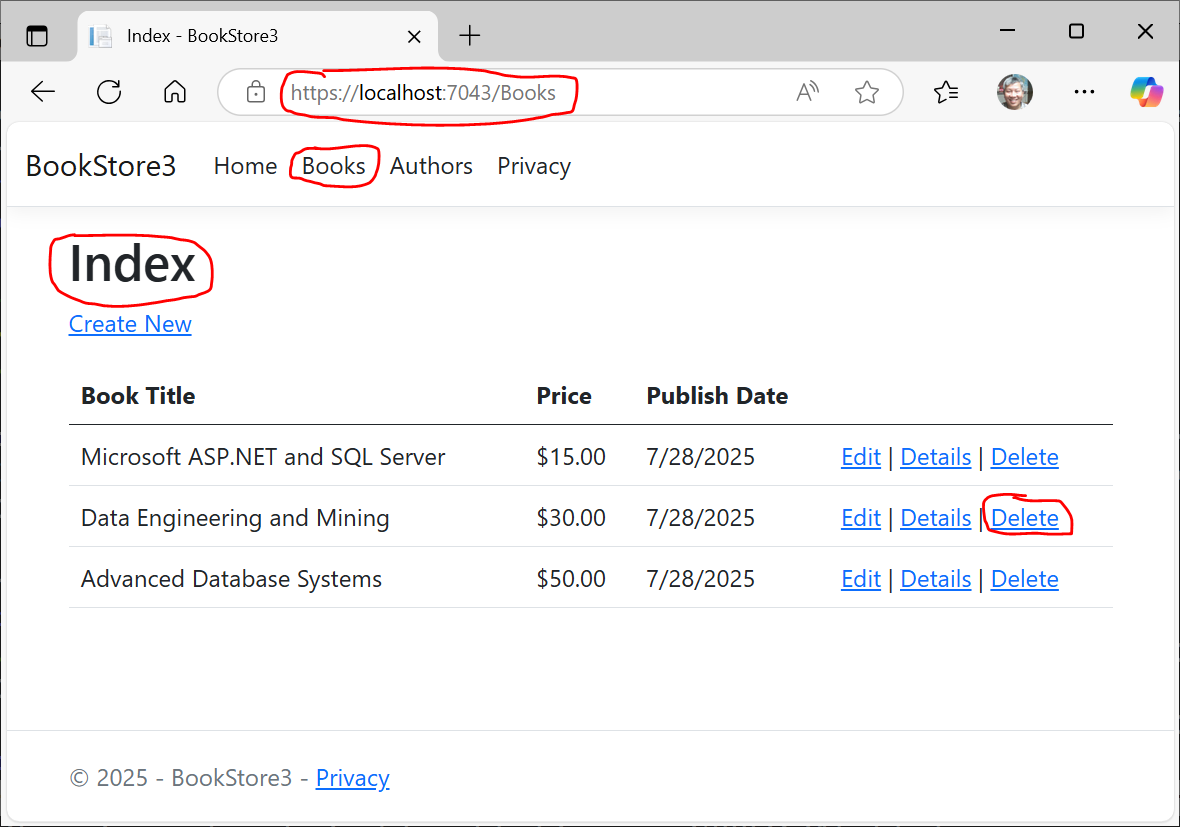Close the Index - BookStore3 tab
Viewport: 1180px width, 827px height.
click(414, 36)
